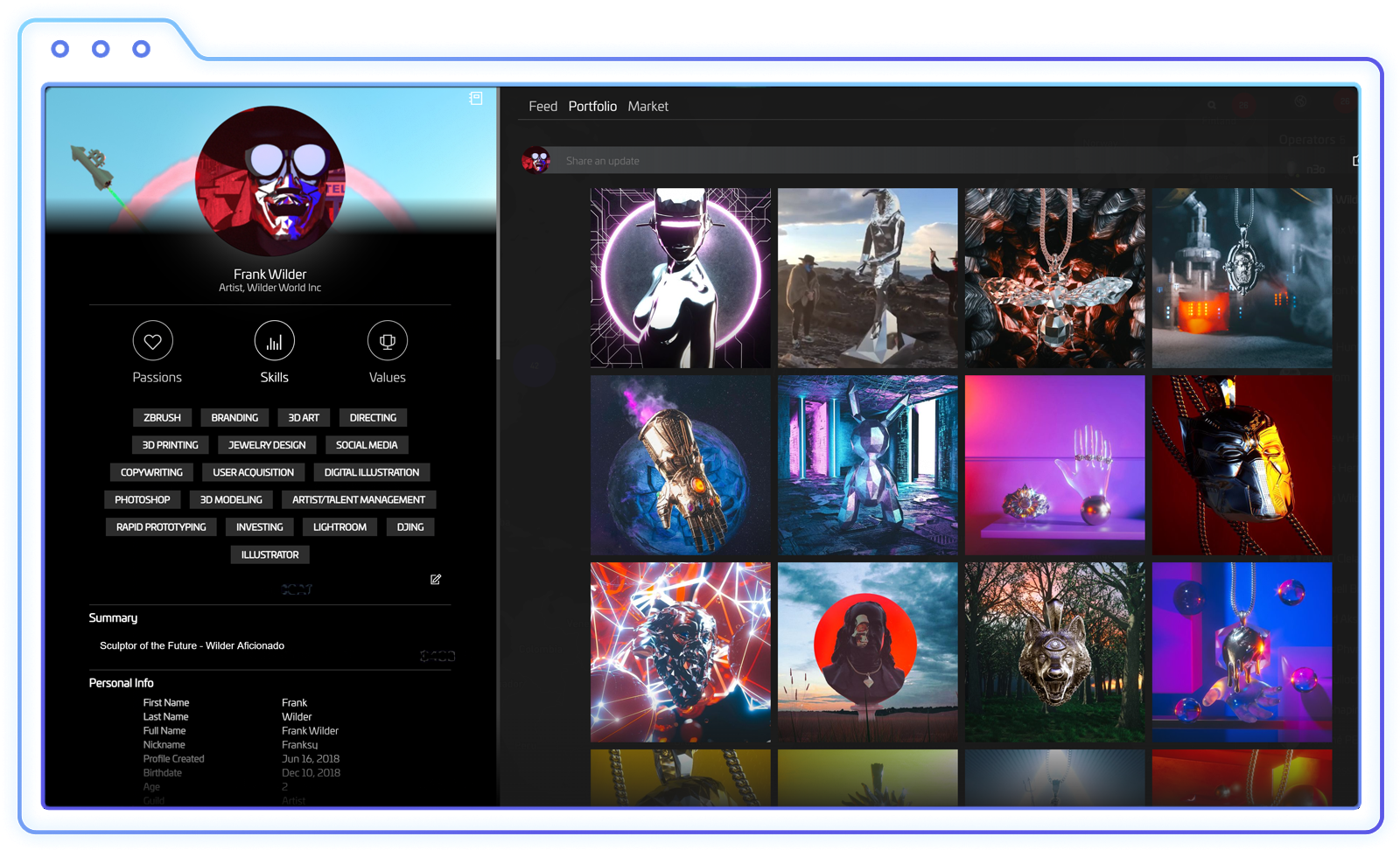Viewport: 1400px width, 850px height.
Task: Open the Values trophy icon
Action: click(x=387, y=341)
